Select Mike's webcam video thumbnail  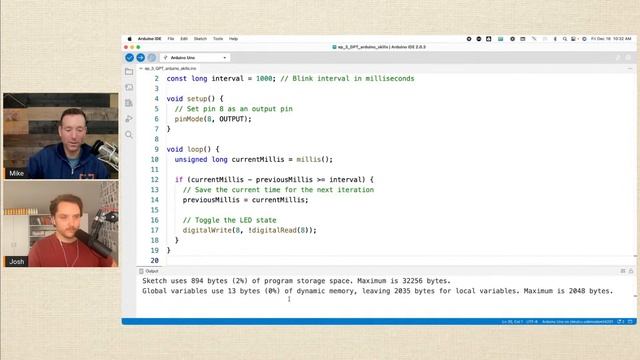pyautogui.click(x=61, y=136)
